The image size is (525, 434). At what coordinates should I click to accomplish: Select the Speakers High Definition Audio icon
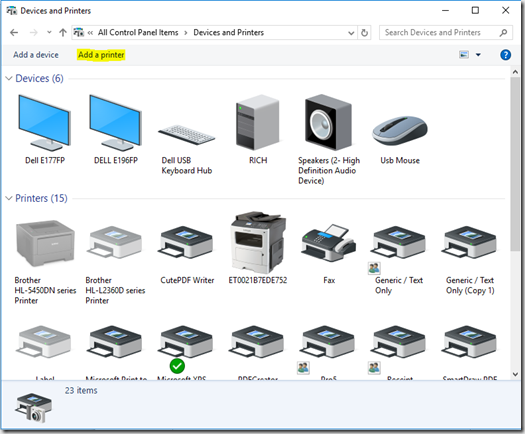pos(328,122)
